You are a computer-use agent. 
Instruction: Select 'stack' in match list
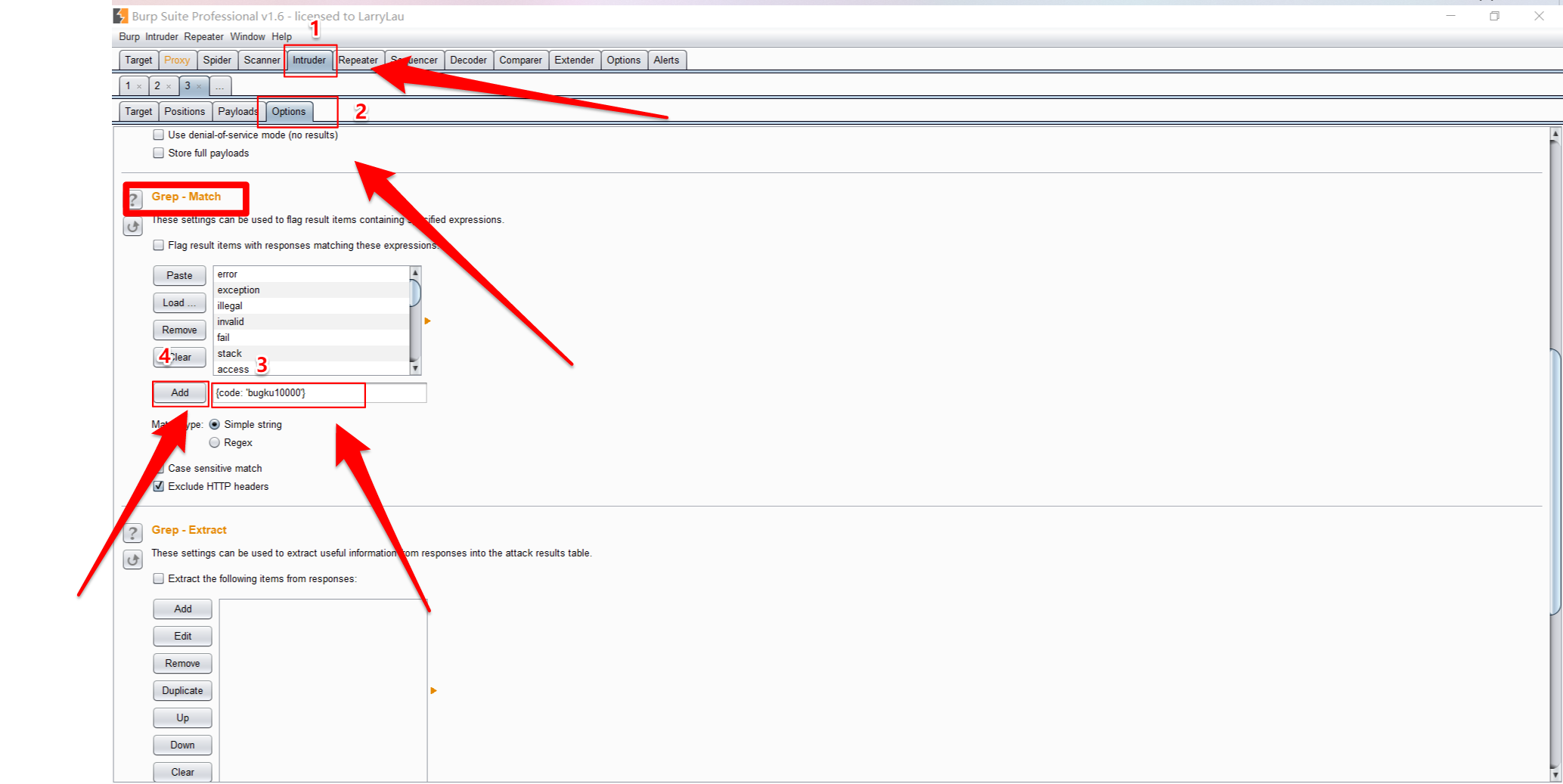click(312, 354)
